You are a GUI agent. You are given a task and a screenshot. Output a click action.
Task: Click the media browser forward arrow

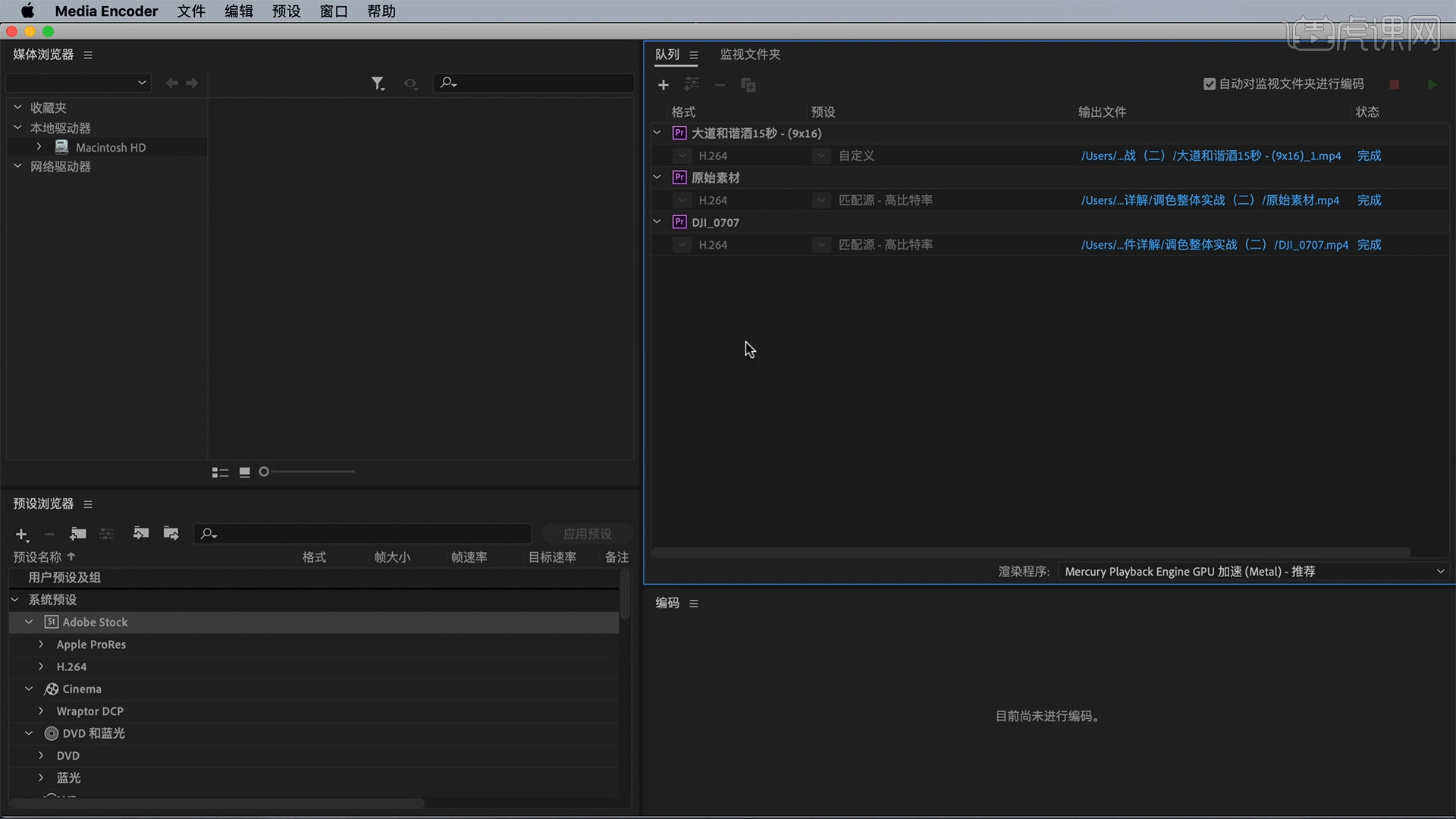(x=192, y=83)
